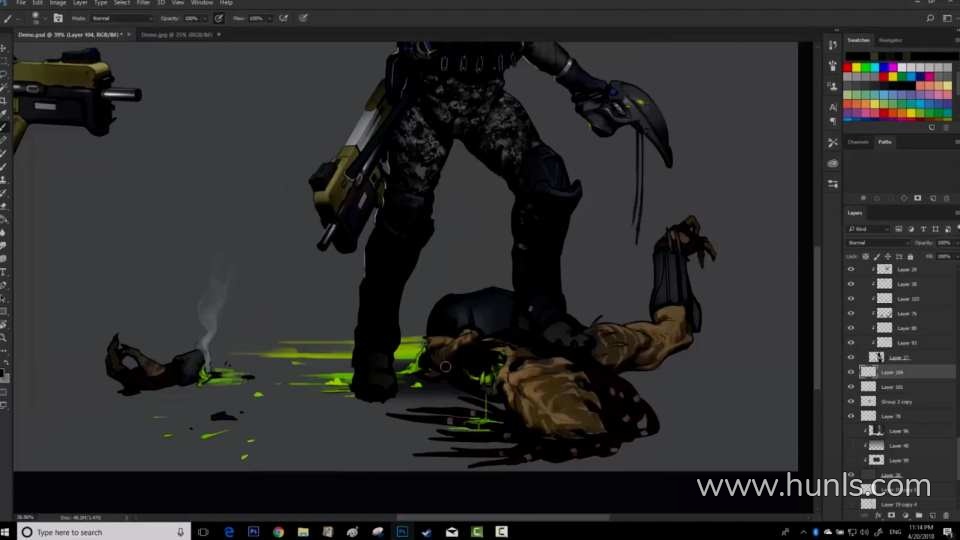Open the layer Fill value dropdown
The width and height of the screenshot is (960, 540).
tap(956, 257)
